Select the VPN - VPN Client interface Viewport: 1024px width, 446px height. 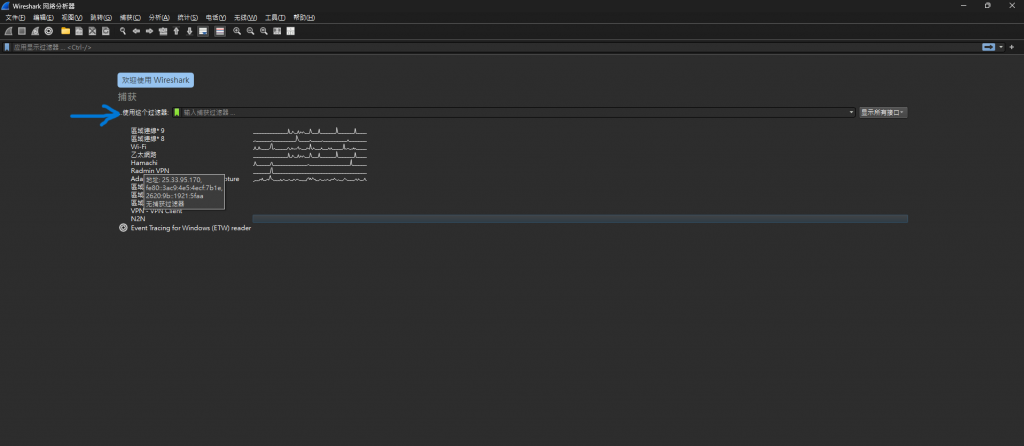point(156,211)
